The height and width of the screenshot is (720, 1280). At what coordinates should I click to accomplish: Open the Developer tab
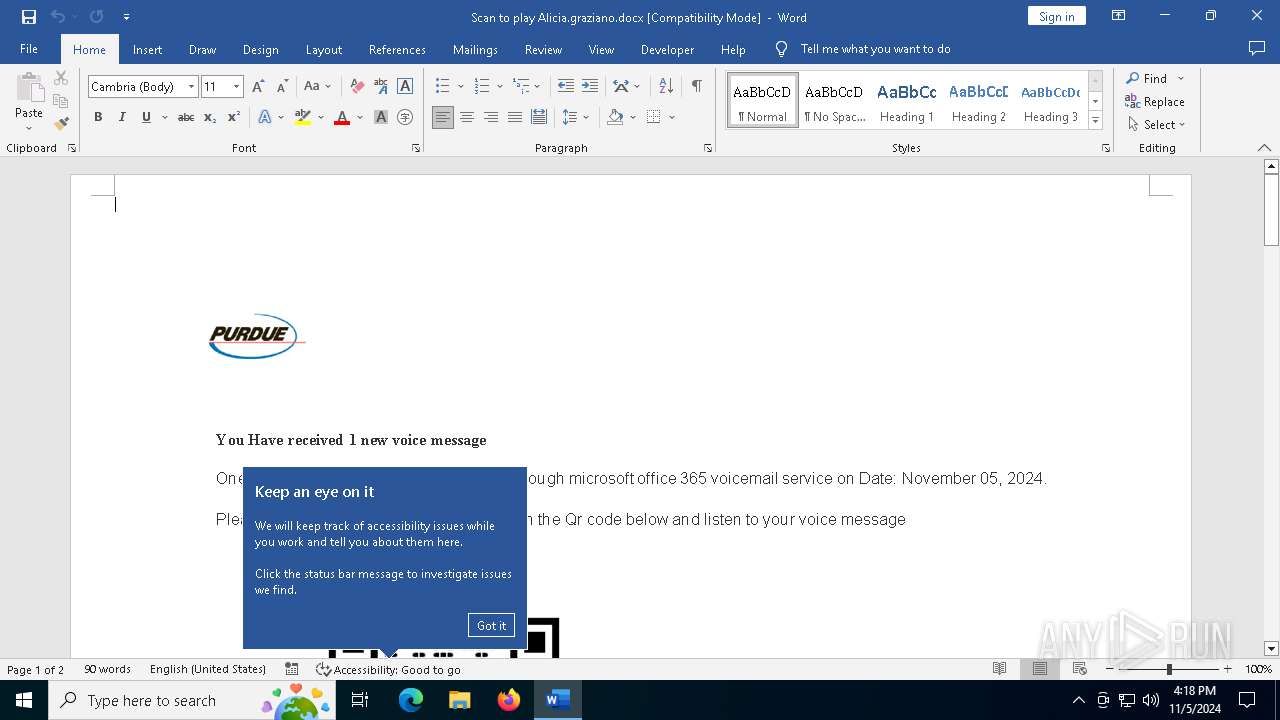pos(667,49)
